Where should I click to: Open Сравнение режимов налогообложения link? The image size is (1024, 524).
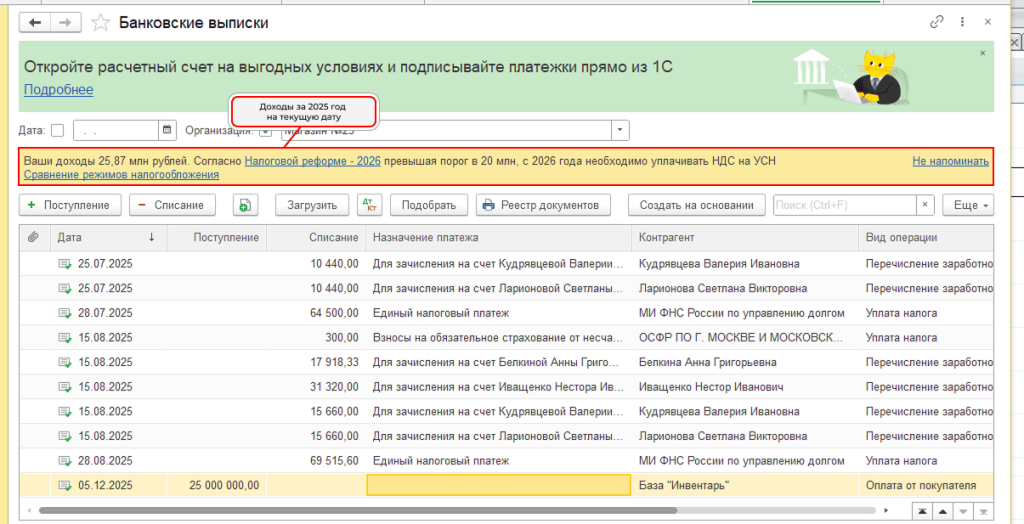coord(121,175)
